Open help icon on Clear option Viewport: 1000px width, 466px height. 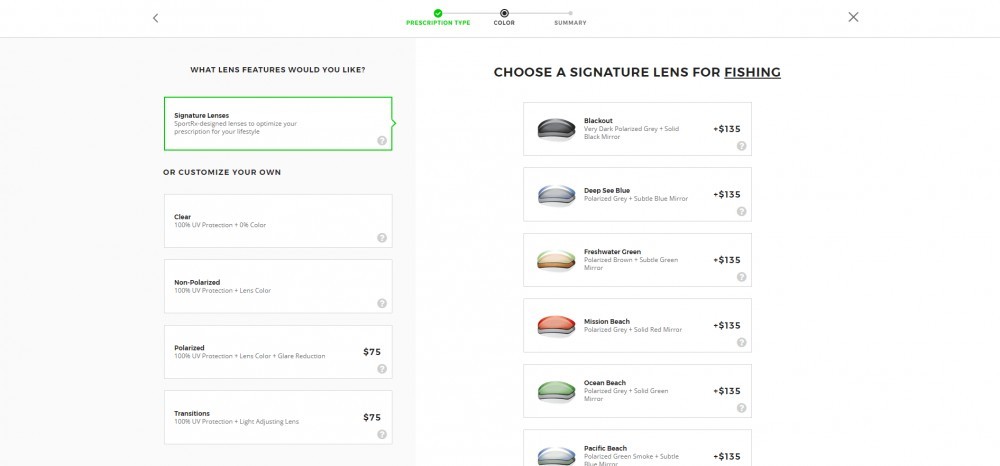381,238
